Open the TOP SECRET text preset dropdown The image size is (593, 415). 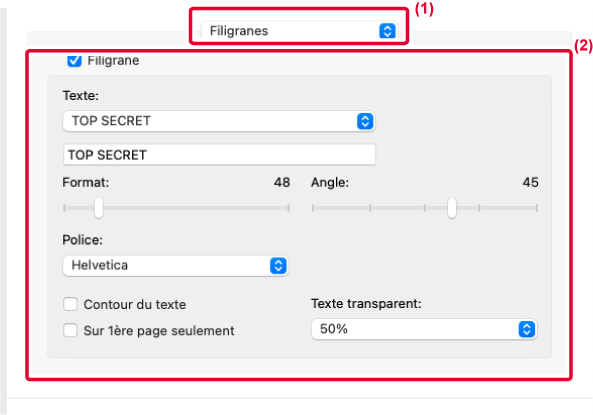click(x=219, y=121)
